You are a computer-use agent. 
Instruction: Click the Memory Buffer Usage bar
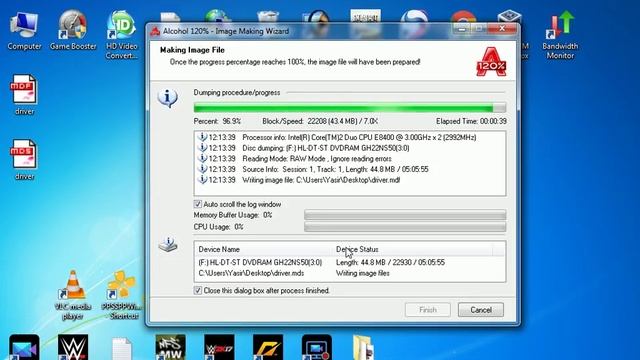[x=405, y=215]
